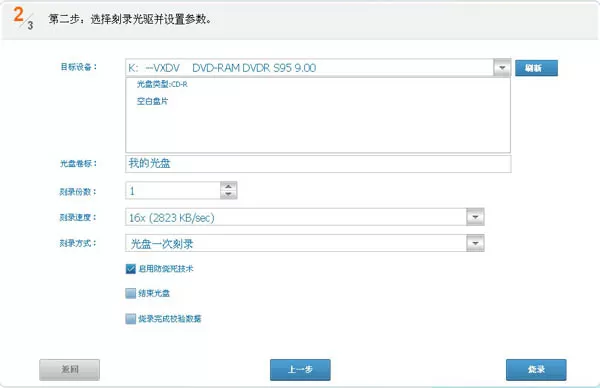Decrease the burn copies count
The width and height of the screenshot is (600, 388).
tap(228, 194)
